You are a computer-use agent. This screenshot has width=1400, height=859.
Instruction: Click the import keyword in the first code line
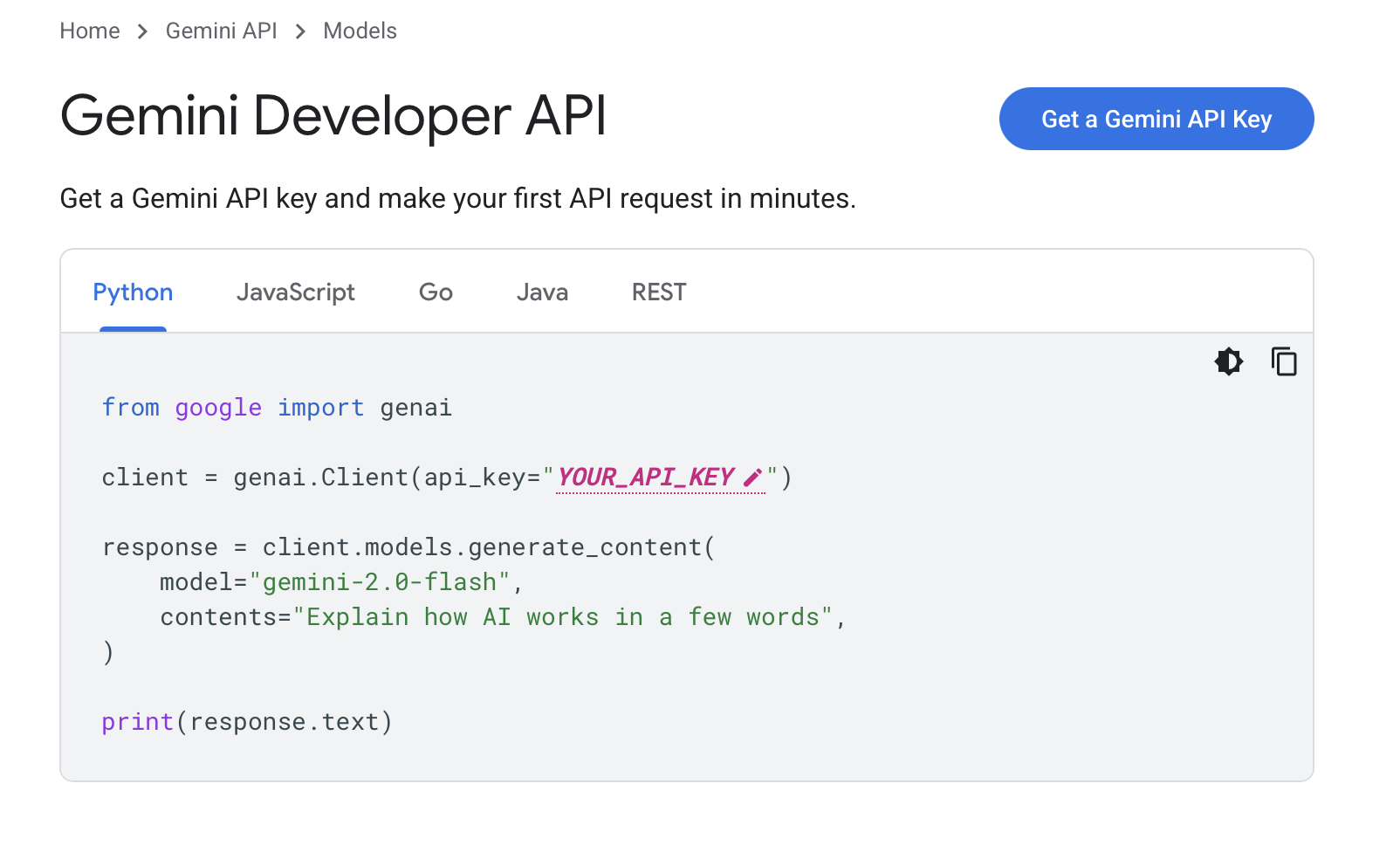coord(320,408)
